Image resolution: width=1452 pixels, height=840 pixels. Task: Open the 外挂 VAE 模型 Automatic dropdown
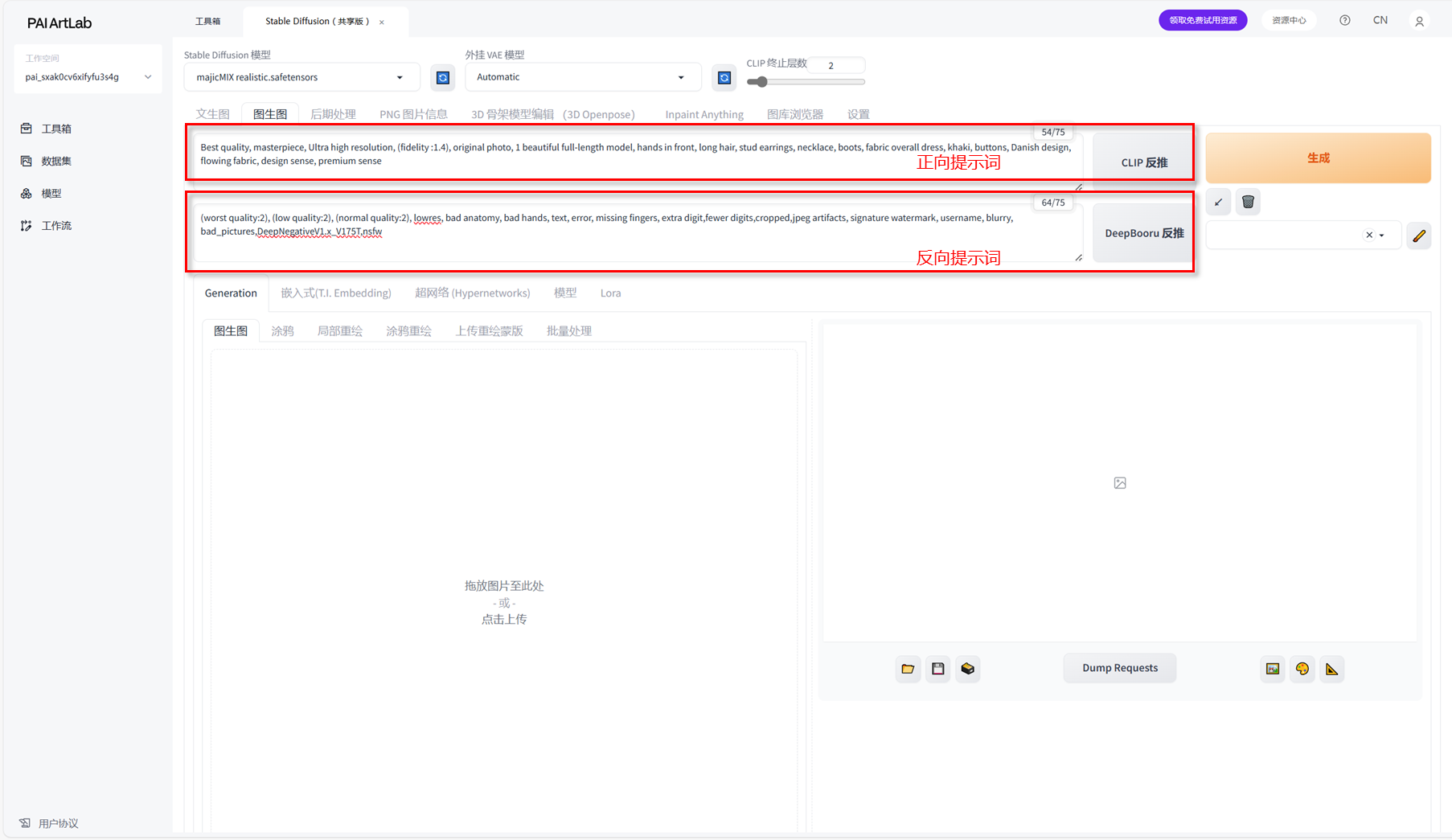pyautogui.click(x=583, y=77)
